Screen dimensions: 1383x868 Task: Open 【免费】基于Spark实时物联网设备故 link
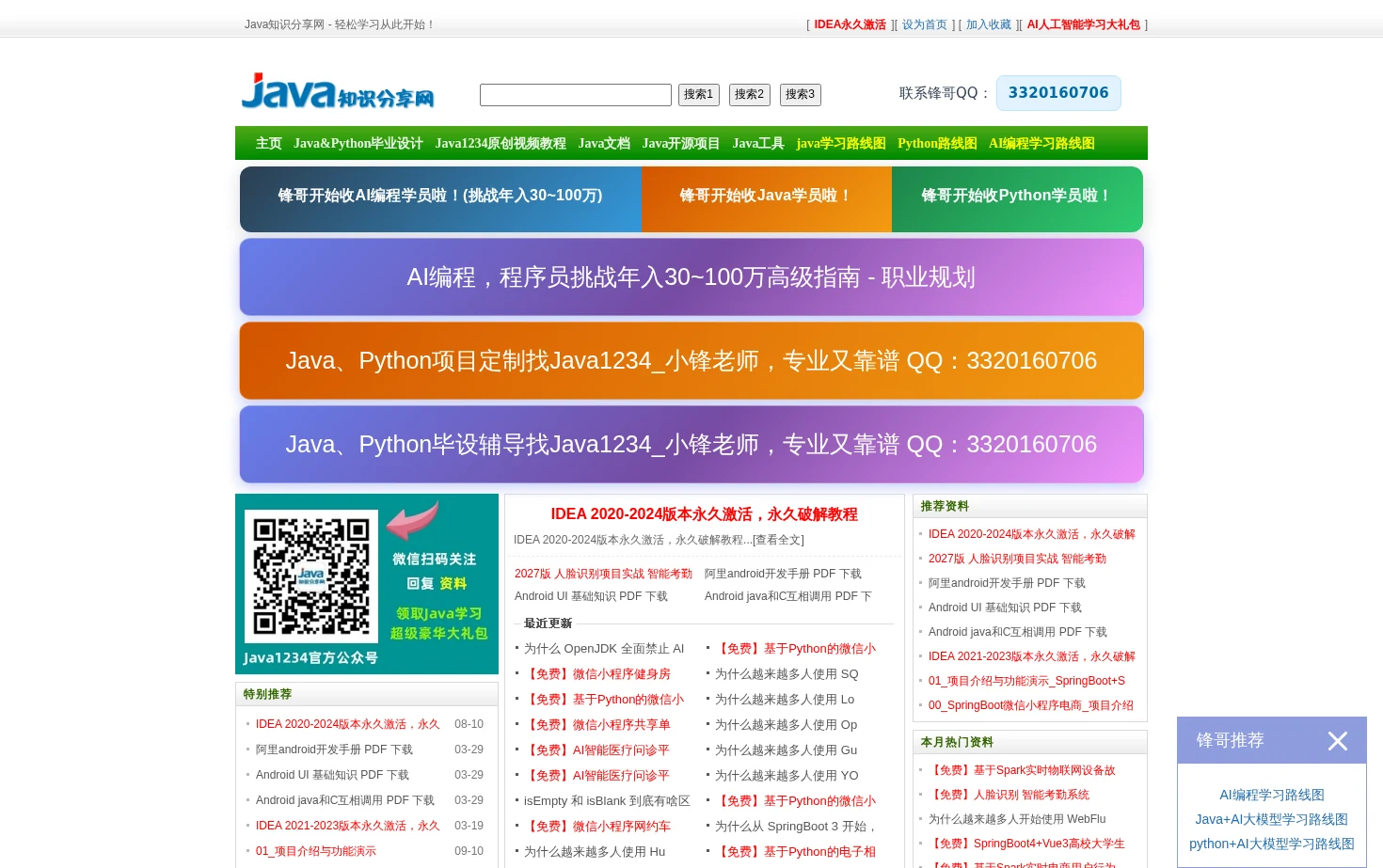click(x=1022, y=770)
